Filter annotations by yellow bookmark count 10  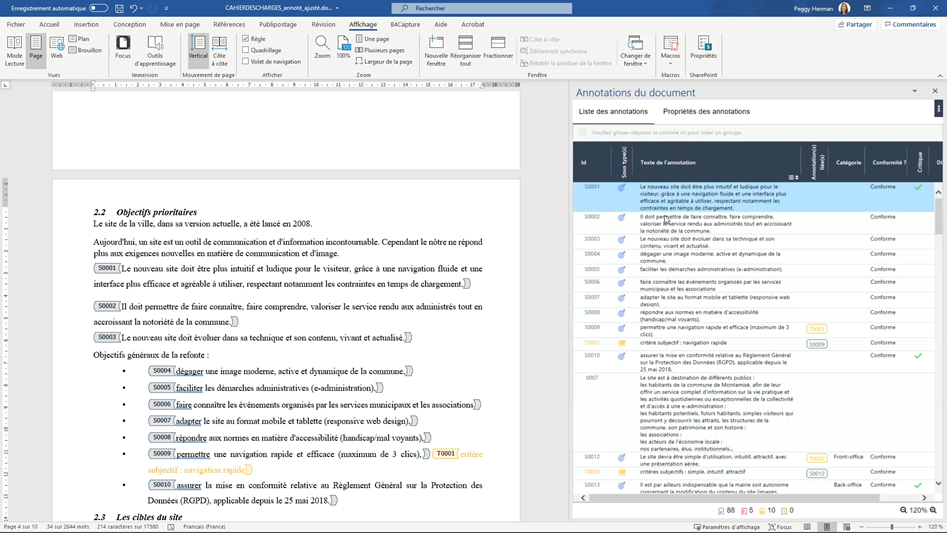click(767, 511)
